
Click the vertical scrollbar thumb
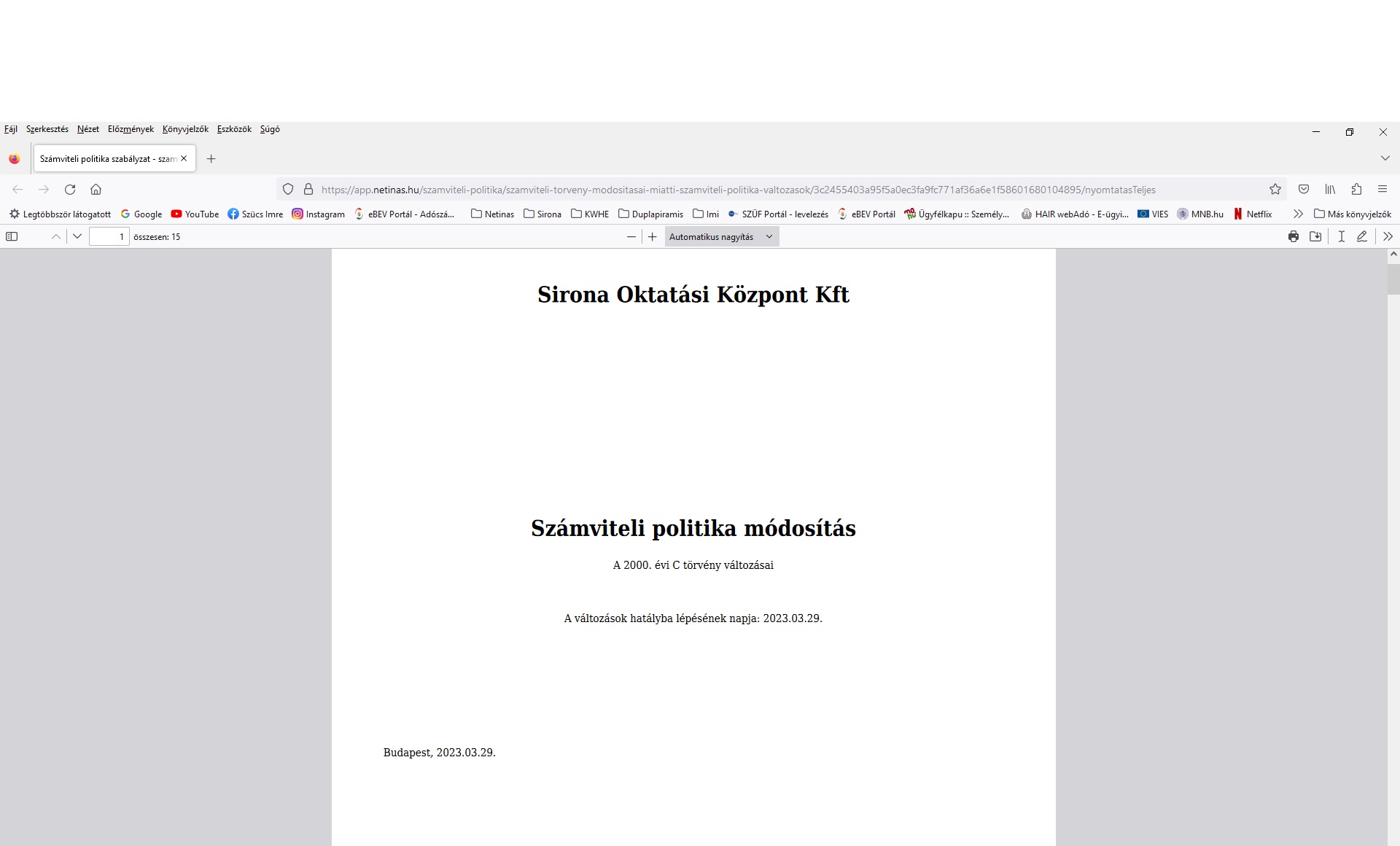coord(1393,279)
